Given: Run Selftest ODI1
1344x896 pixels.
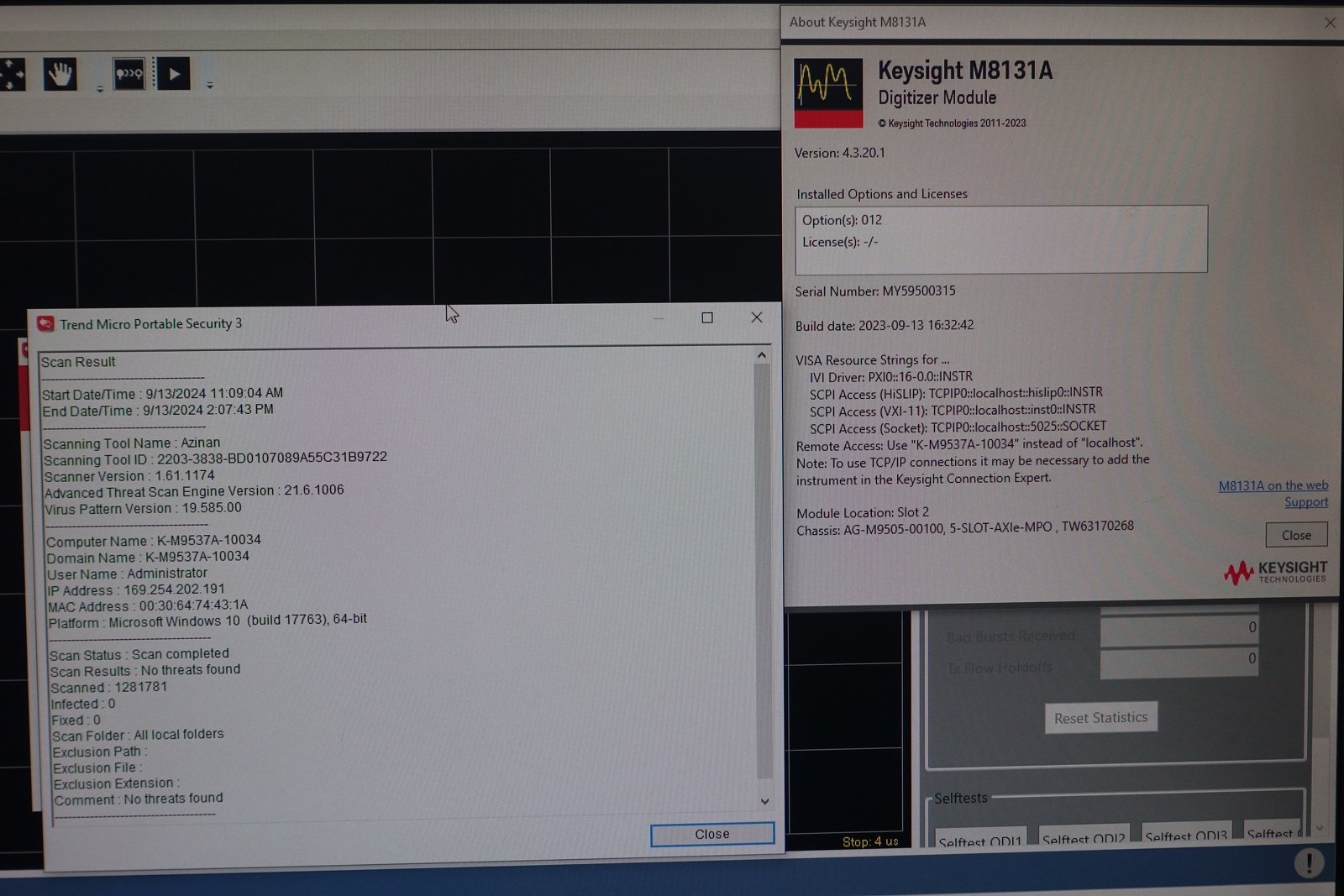Looking at the screenshot, I should point(979,840).
